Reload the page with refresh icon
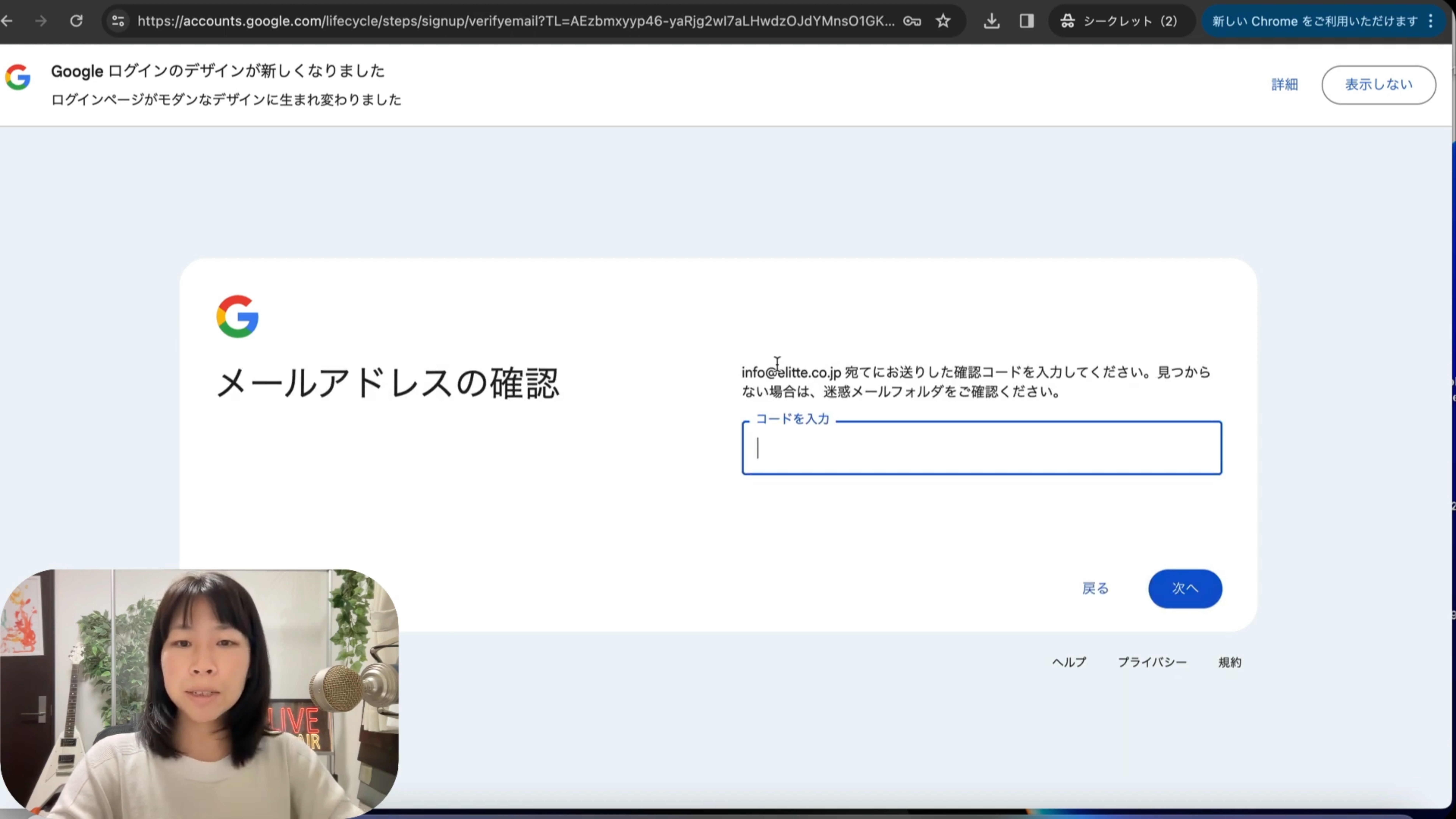 tap(76, 21)
